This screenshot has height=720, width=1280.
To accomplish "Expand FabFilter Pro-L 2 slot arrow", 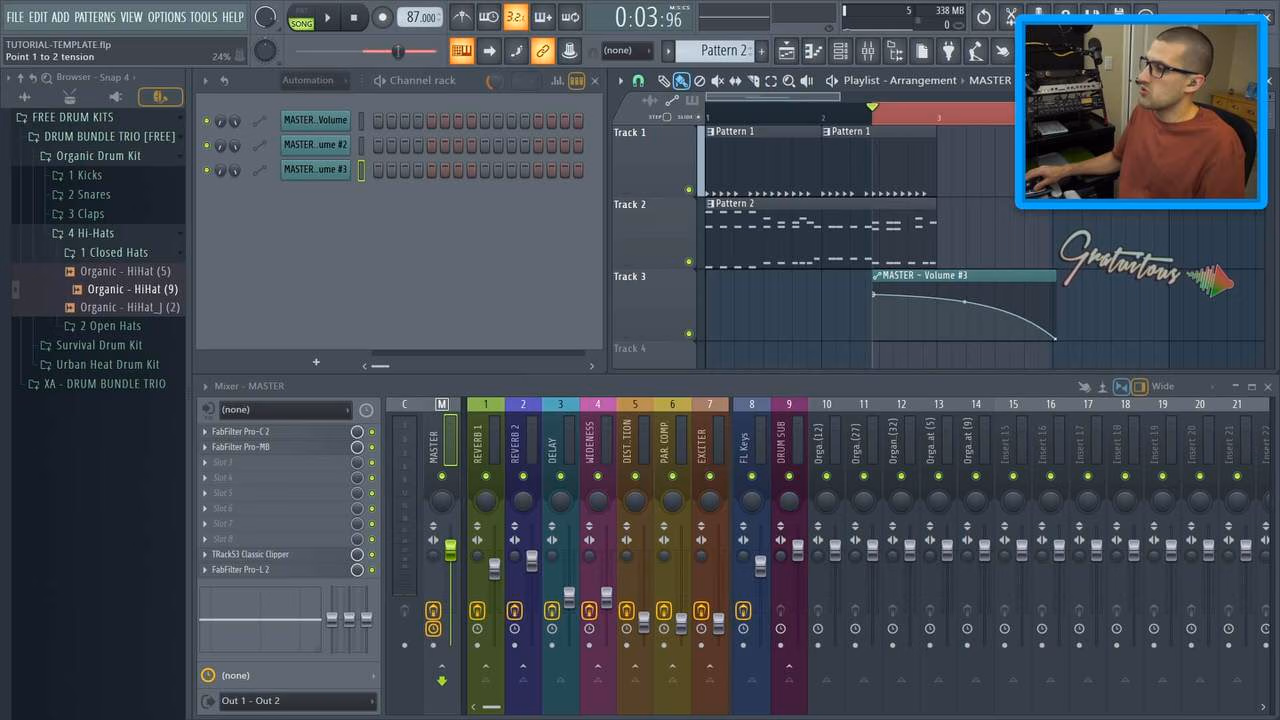I will [205, 570].
